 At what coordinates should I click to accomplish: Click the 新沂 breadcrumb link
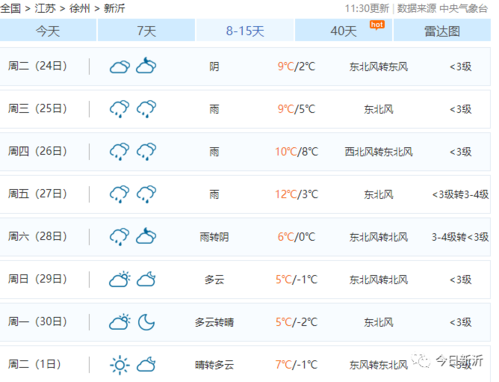114,8
